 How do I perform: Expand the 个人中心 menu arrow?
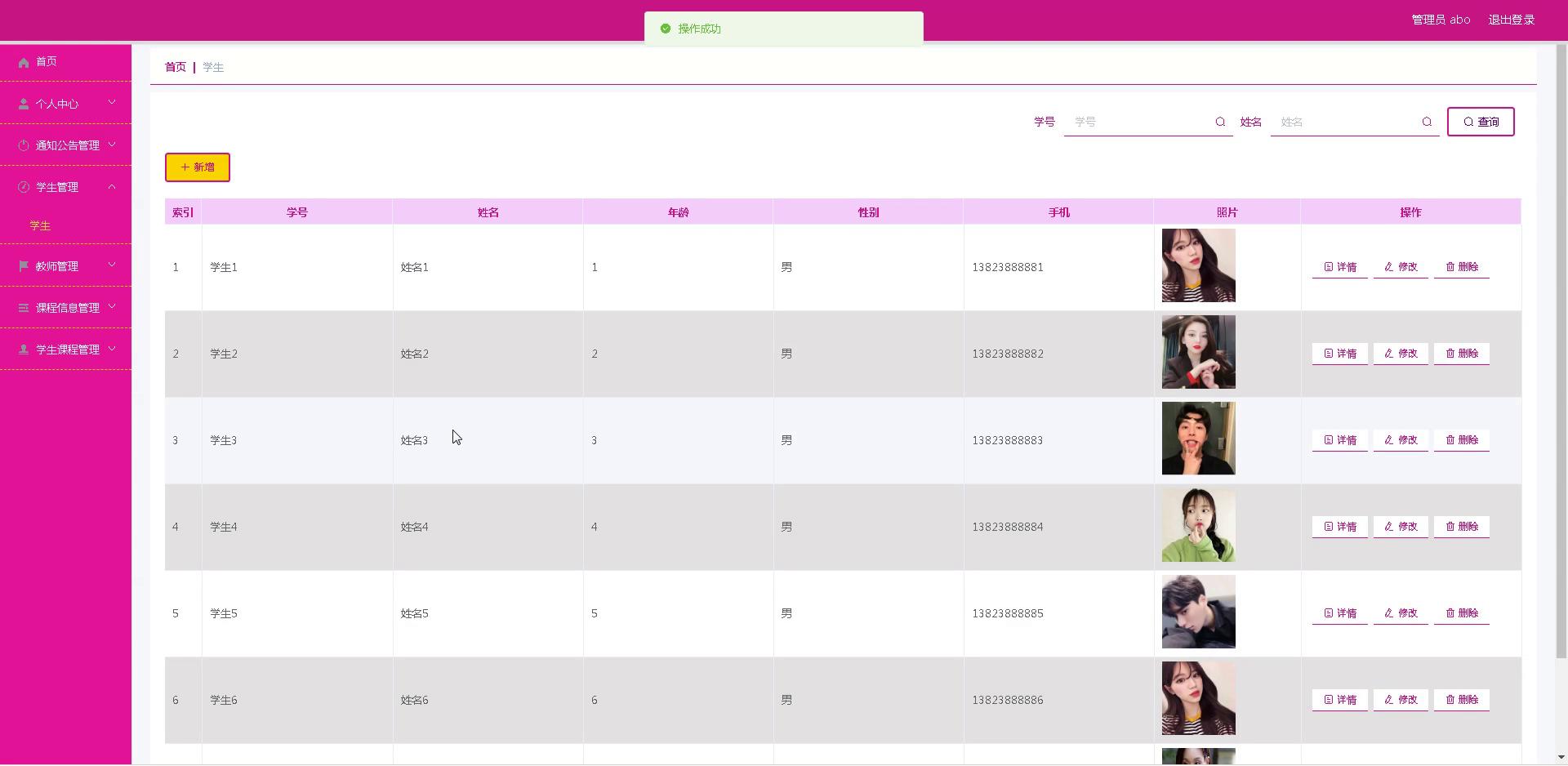coord(112,103)
